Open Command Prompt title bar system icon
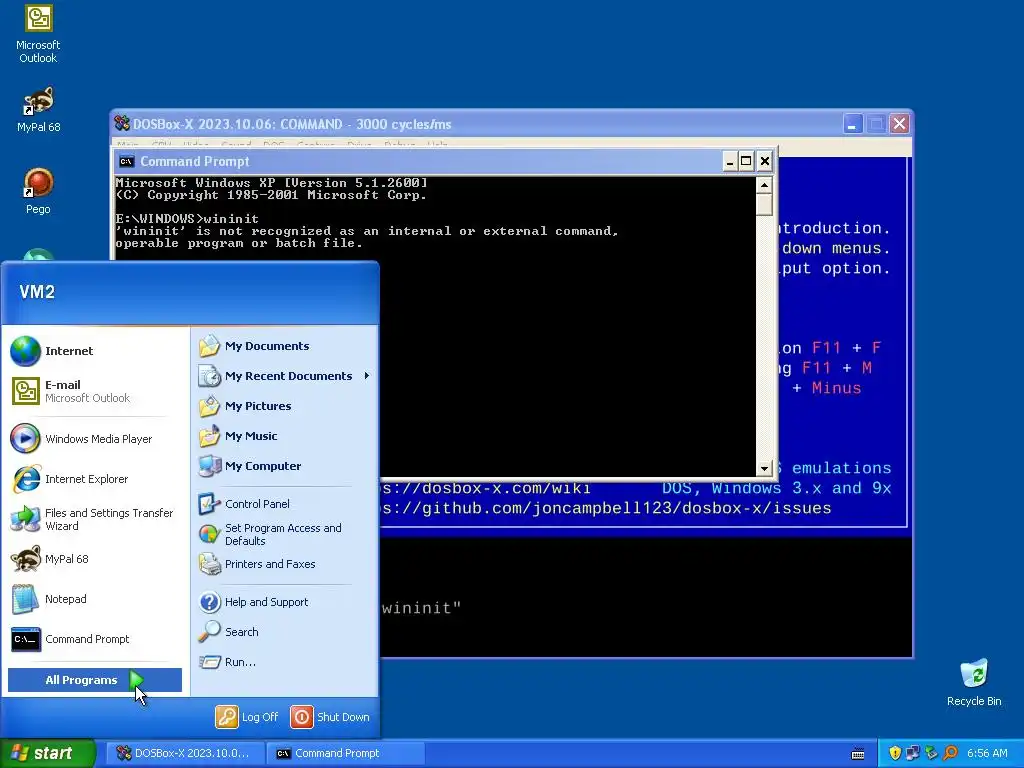This screenshot has height=768, width=1024. click(x=127, y=161)
